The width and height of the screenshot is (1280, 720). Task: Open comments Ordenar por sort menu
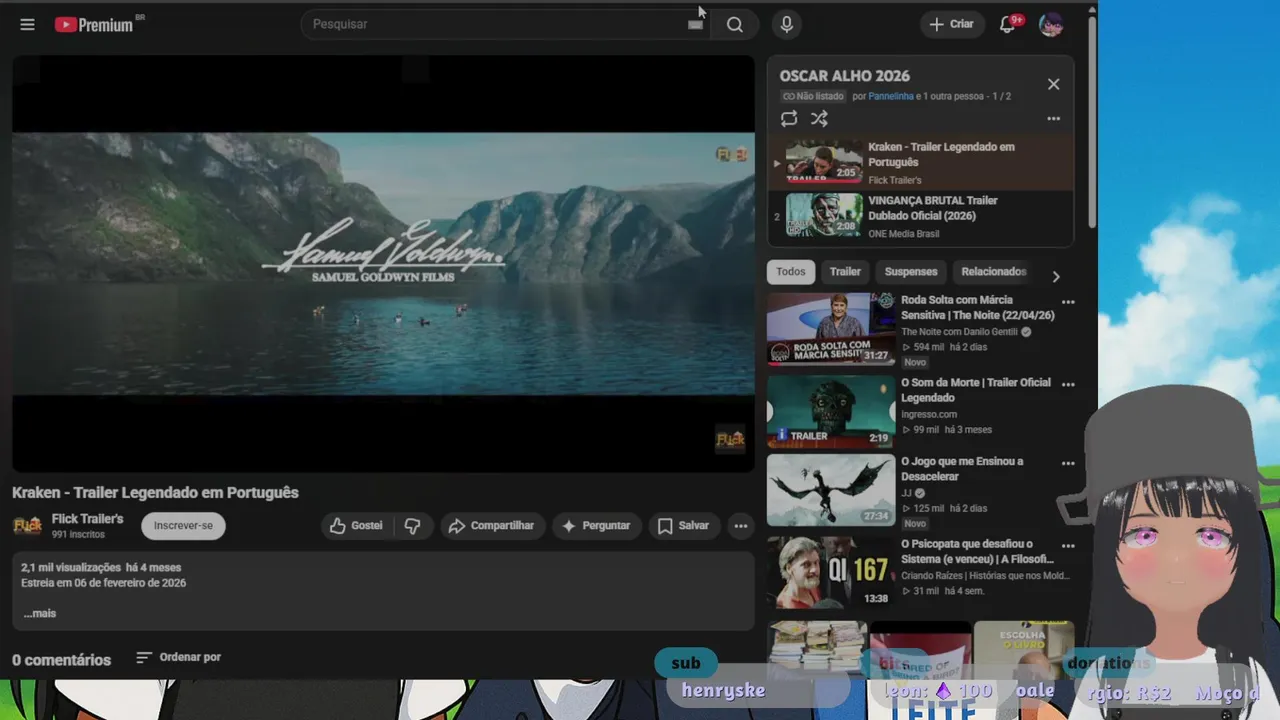pos(179,657)
